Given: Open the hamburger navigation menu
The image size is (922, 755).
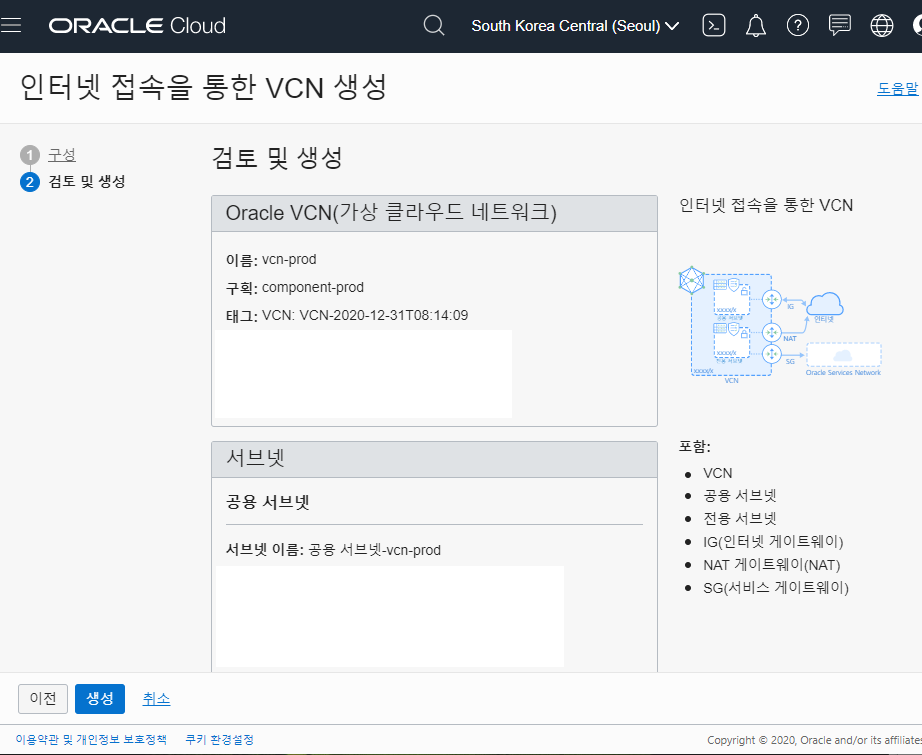Looking at the screenshot, I should point(11,25).
